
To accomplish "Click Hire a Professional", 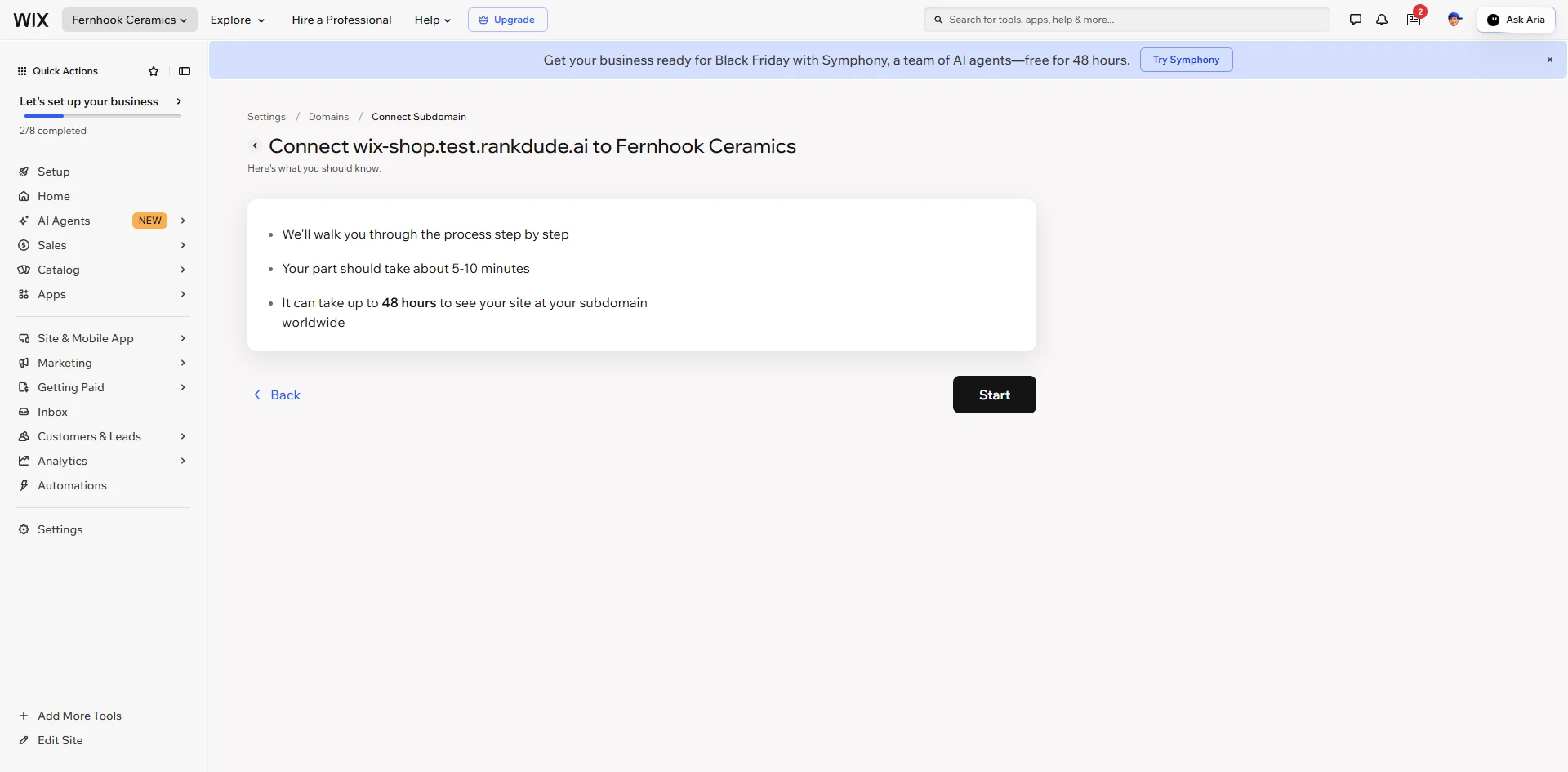I will [x=341, y=20].
